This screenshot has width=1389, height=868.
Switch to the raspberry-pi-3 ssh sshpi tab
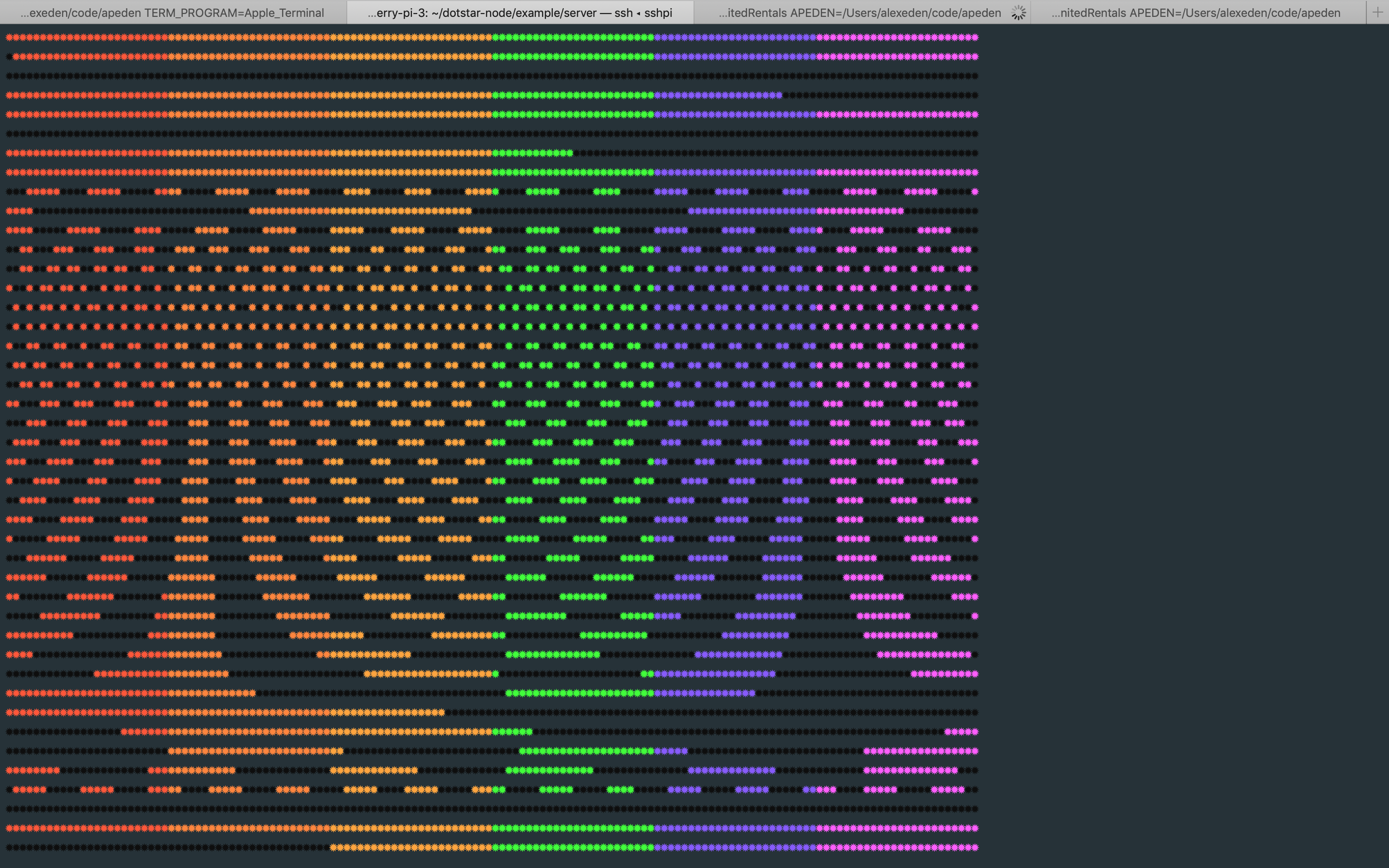[519, 13]
